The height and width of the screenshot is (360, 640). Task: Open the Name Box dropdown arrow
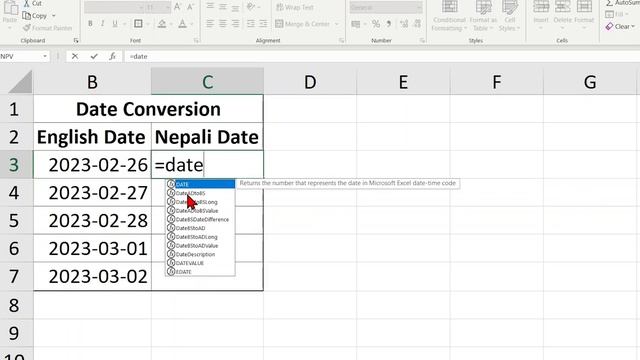point(45,56)
